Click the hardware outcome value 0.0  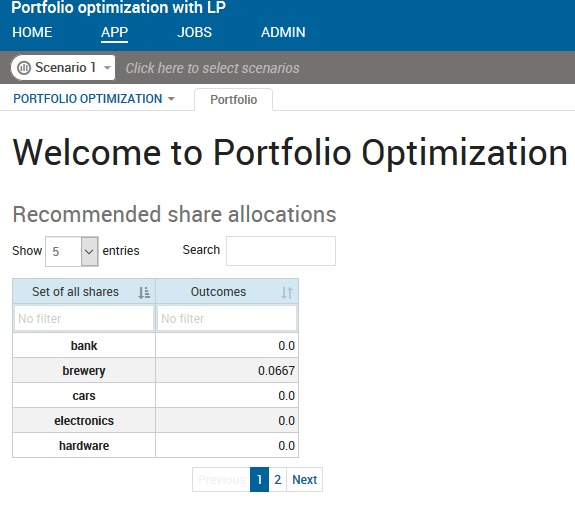tap(286, 446)
